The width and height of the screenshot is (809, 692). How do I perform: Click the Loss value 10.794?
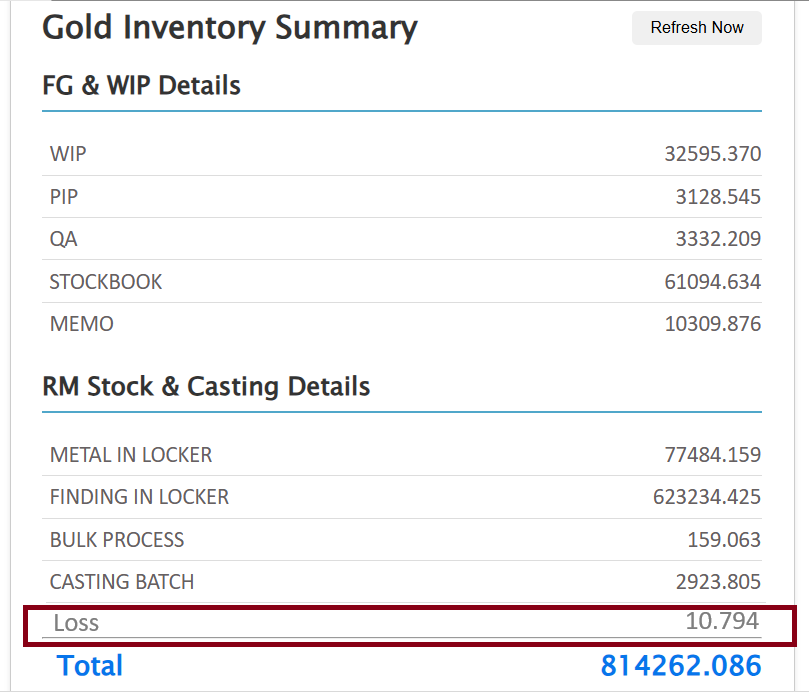coord(721,621)
